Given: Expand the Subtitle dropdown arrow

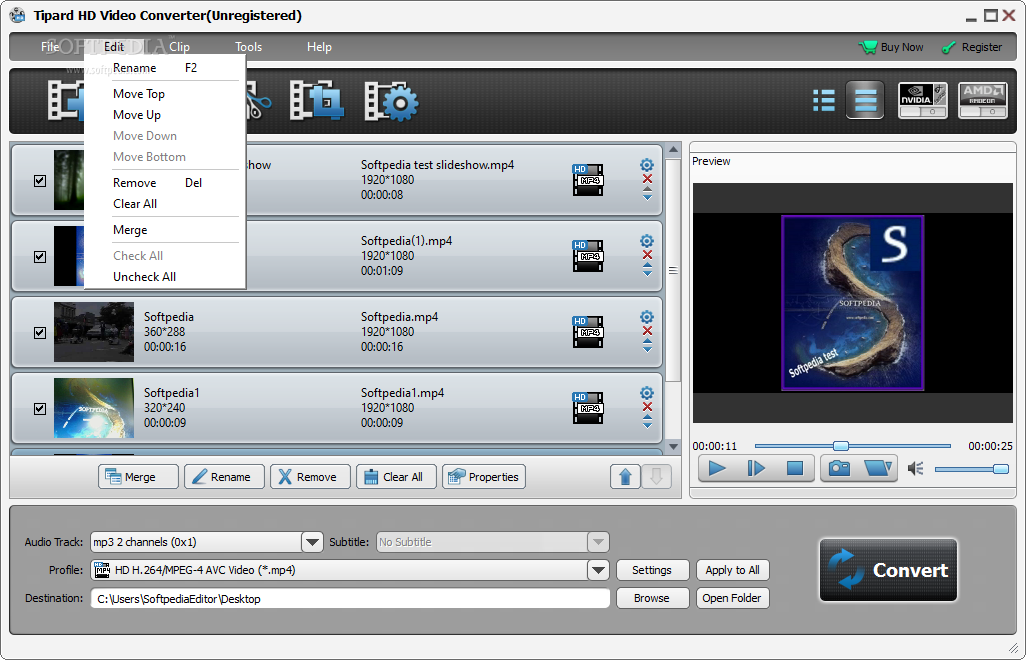Looking at the screenshot, I should [598, 542].
